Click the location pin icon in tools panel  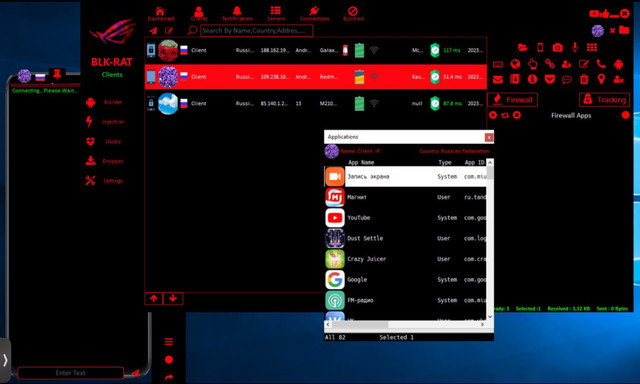(601, 79)
